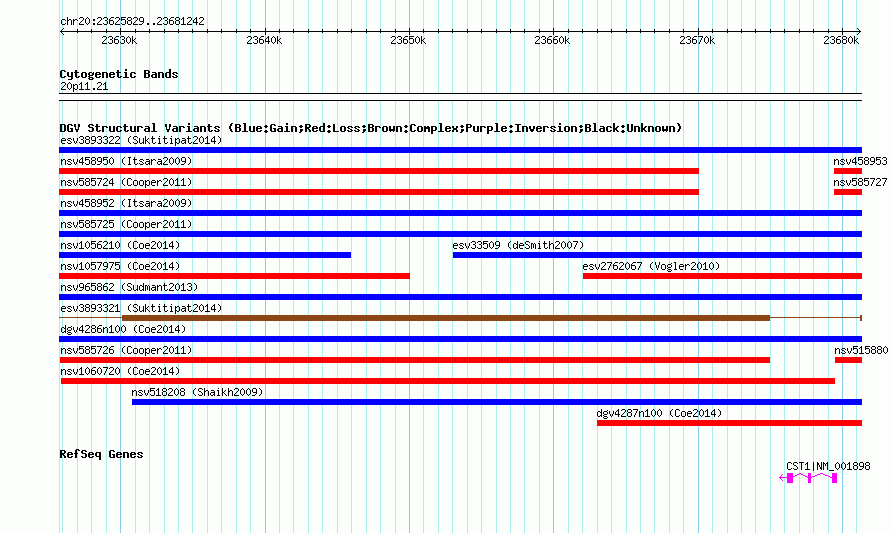Screen dimensions: 890x533
Task: Select the dgv4287n100 (Coe2014) red bar
Action: [x=729, y=423]
